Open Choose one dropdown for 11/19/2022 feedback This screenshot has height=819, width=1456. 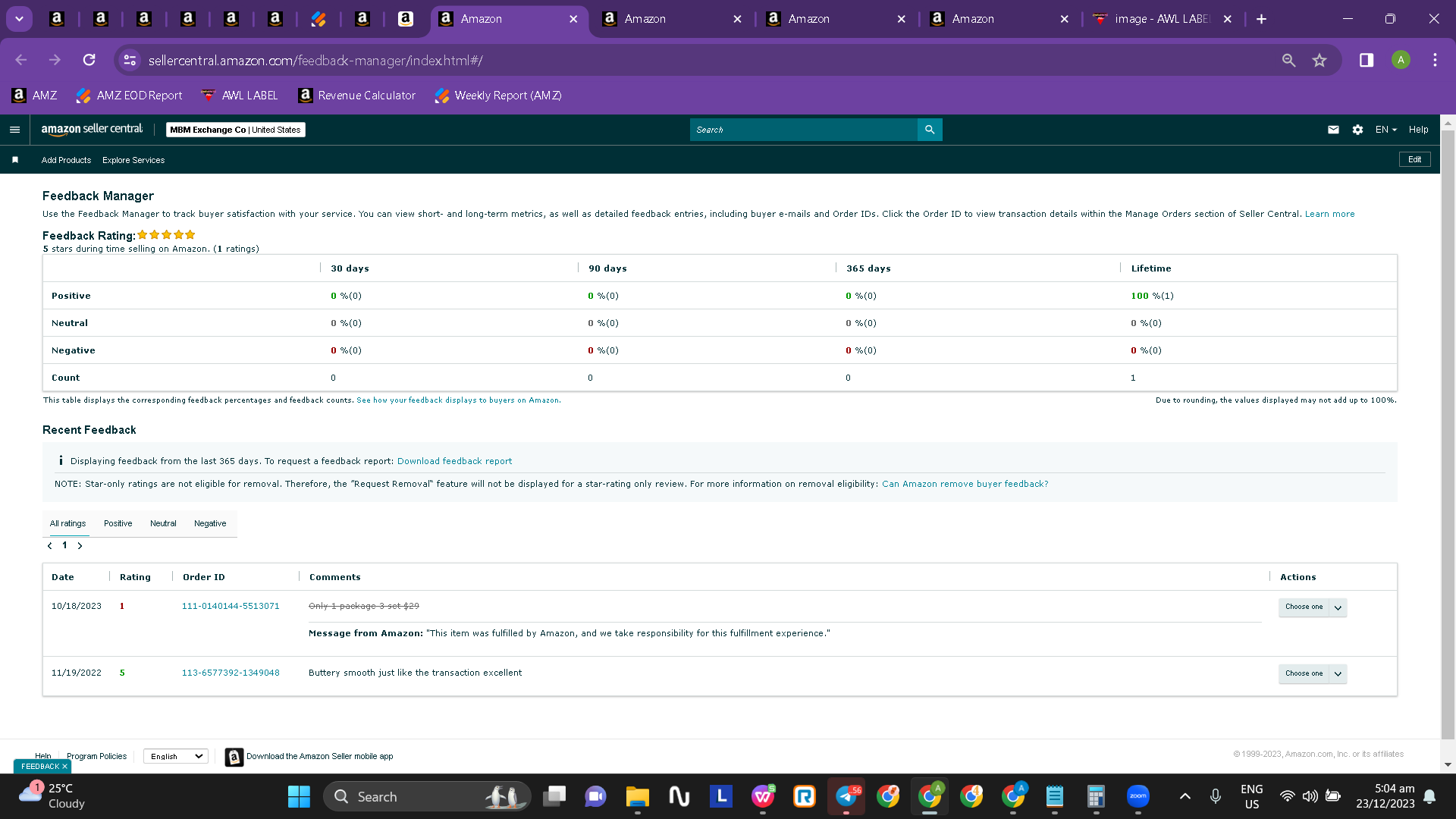click(x=1313, y=674)
